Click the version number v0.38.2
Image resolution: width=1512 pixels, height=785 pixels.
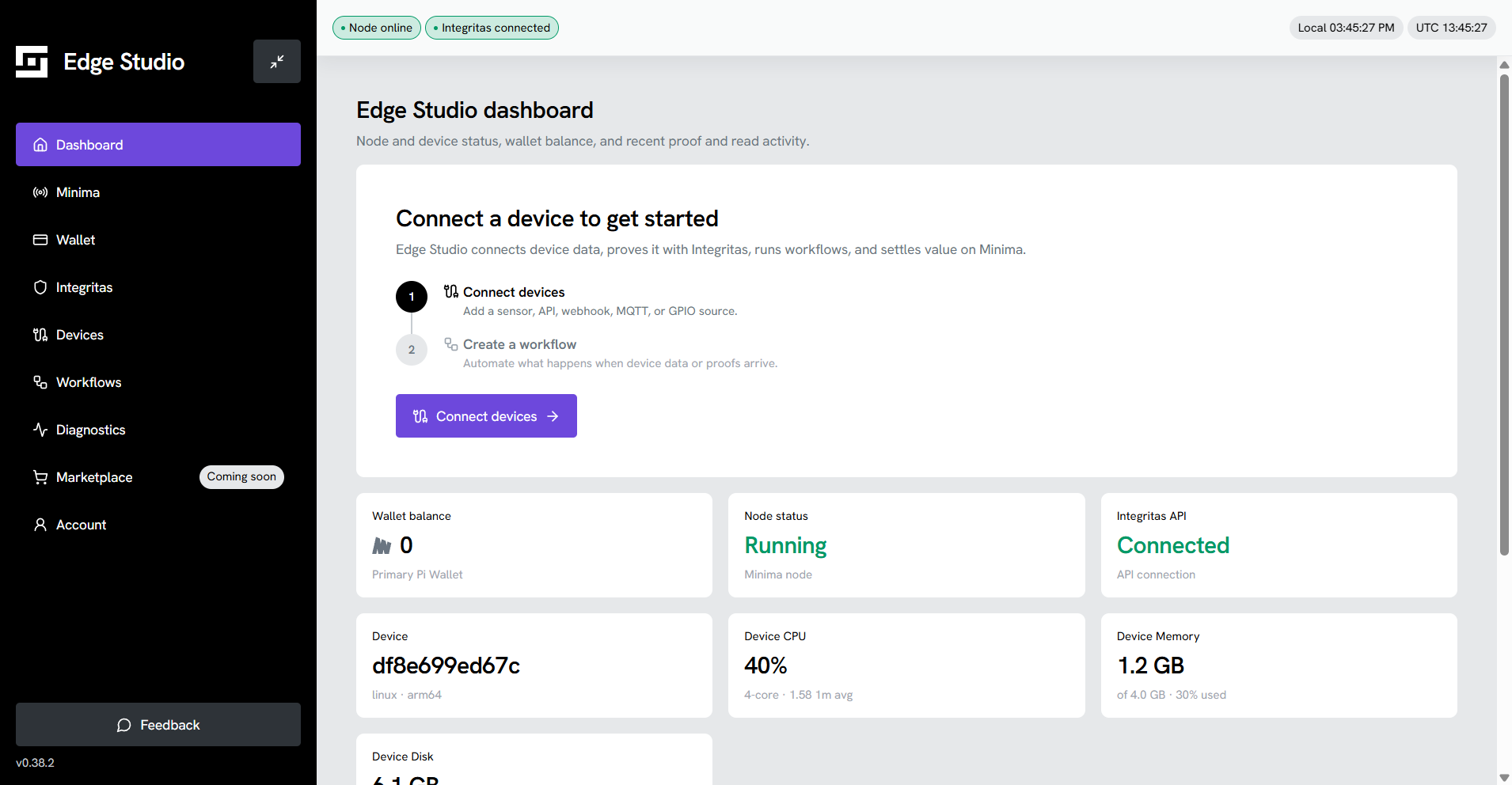(35, 763)
